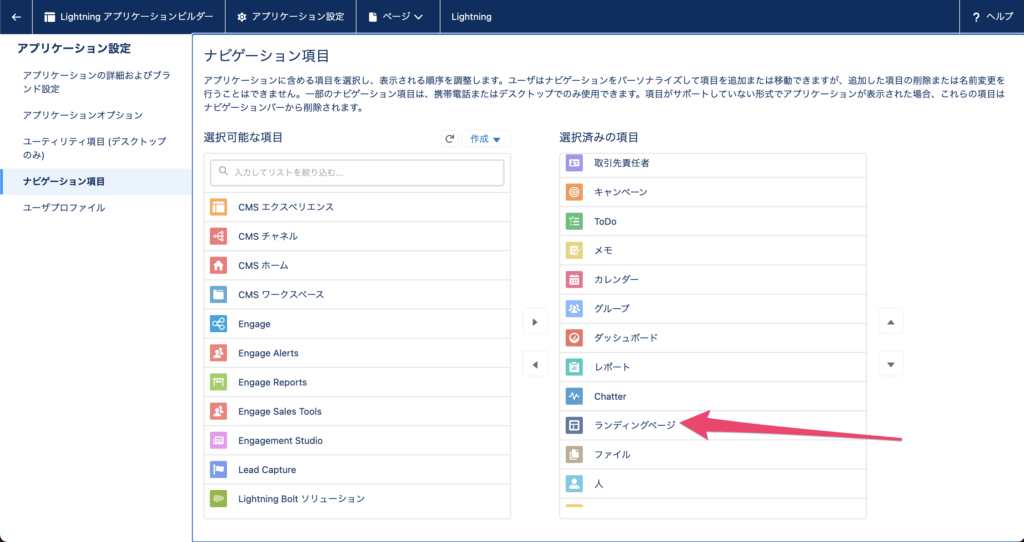Select レポート icon in selected items
This screenshot has height=542, width=1024.
574,367
